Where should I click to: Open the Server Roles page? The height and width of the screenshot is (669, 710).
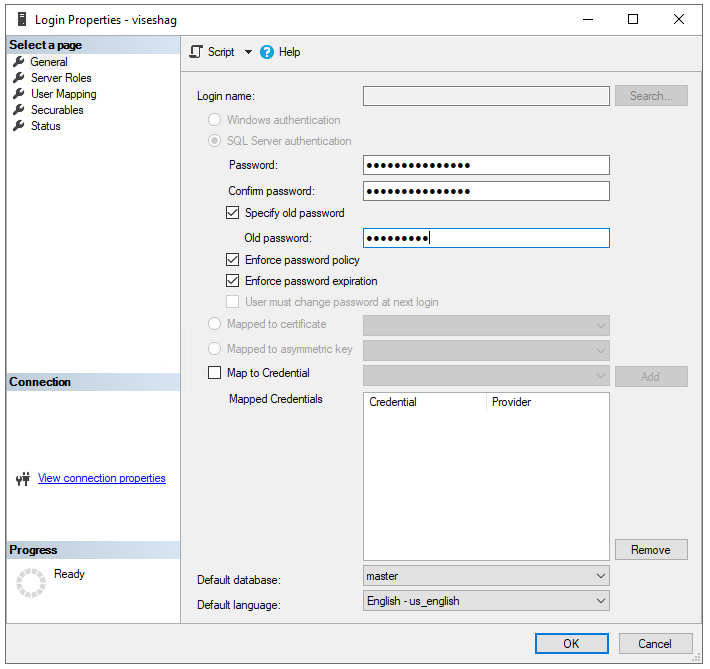61,78
